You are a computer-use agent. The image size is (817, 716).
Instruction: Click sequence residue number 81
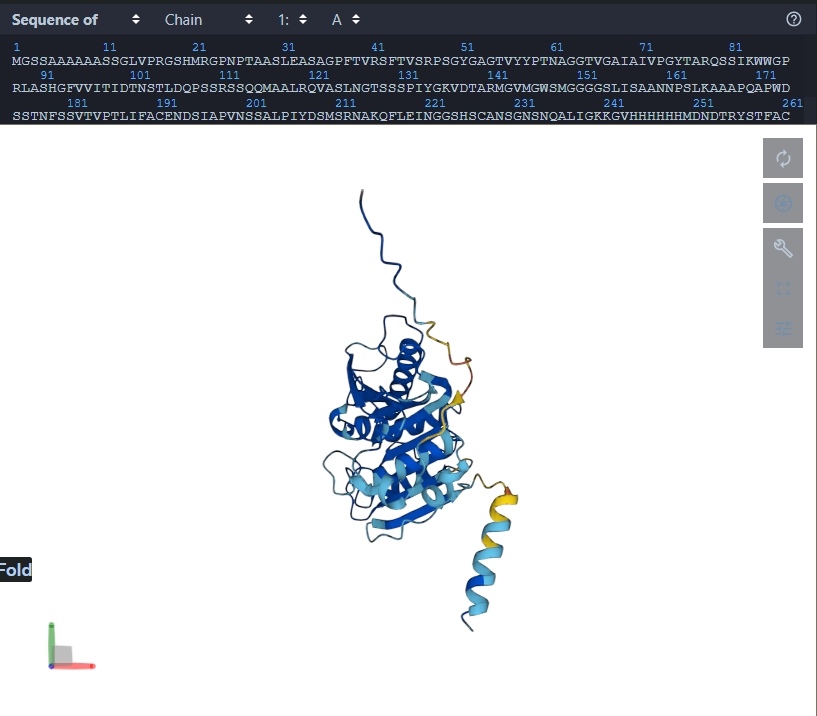pyautogui.click(x=735, y=47)
